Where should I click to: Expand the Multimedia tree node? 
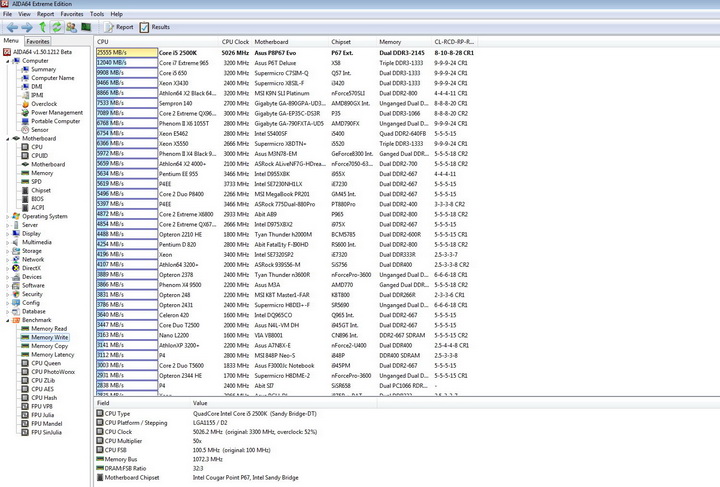[x=7, y=242]
